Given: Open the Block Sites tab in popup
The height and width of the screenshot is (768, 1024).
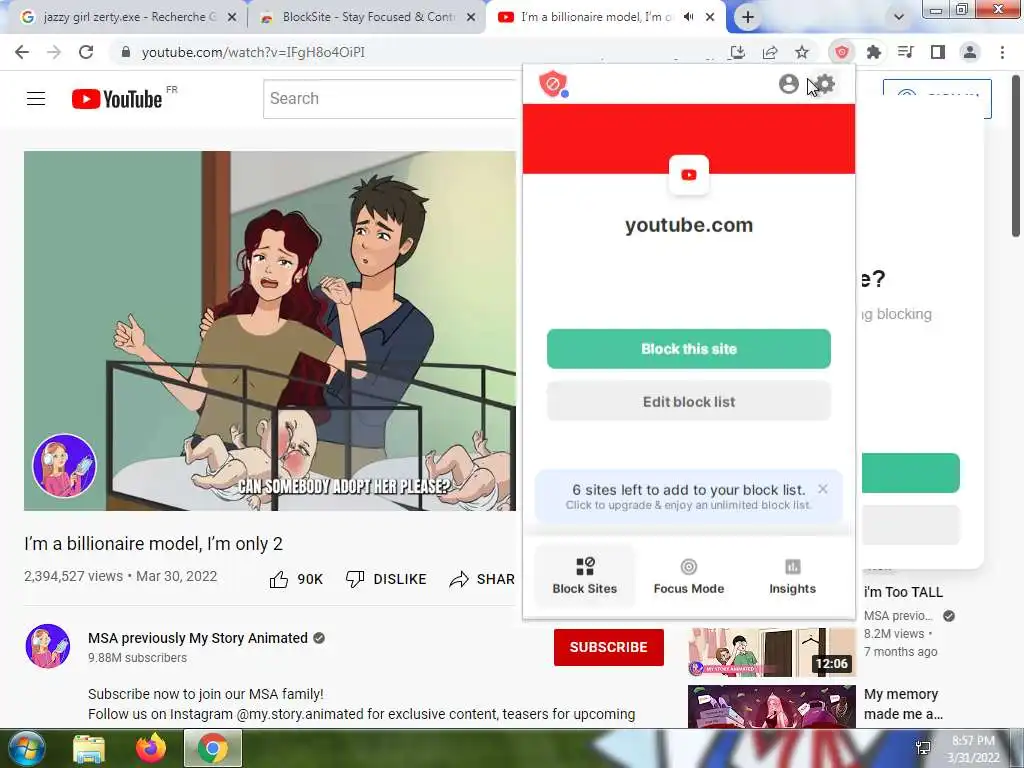Looking at the screenshot, I should tap(584, 575).
